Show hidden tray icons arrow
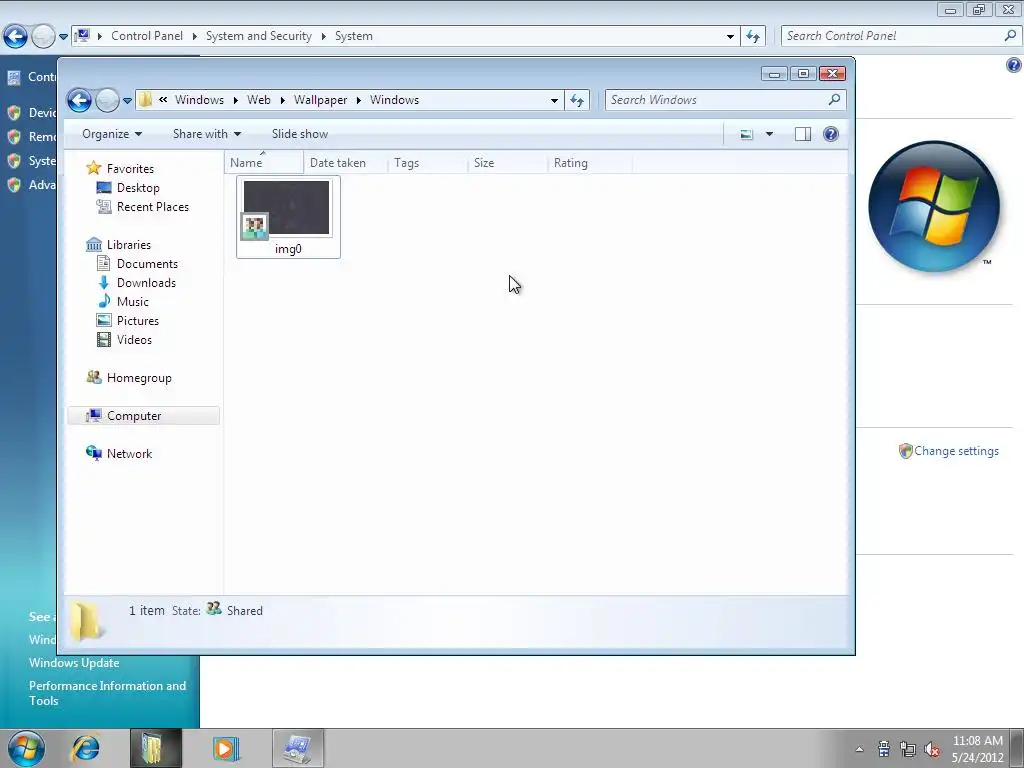 (859, 749)
